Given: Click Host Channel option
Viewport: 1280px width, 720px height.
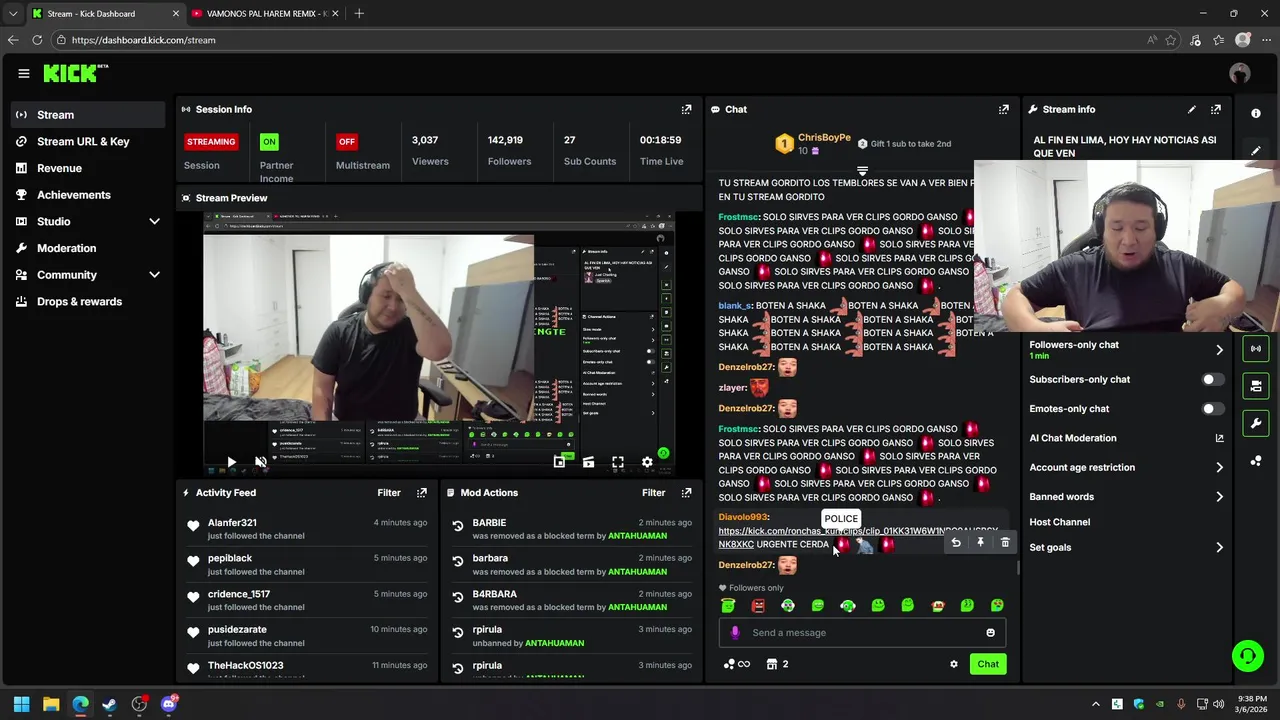Looking at the screenshot, I should click(x=1059, y=522).
